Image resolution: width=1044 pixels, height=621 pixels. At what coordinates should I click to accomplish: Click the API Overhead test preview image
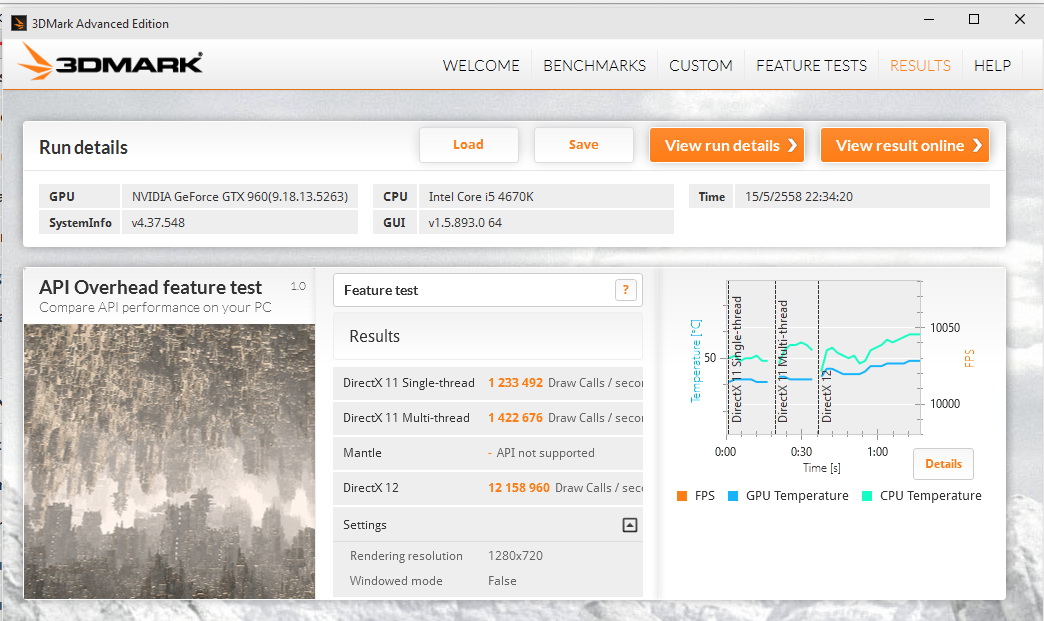point(169,461)
